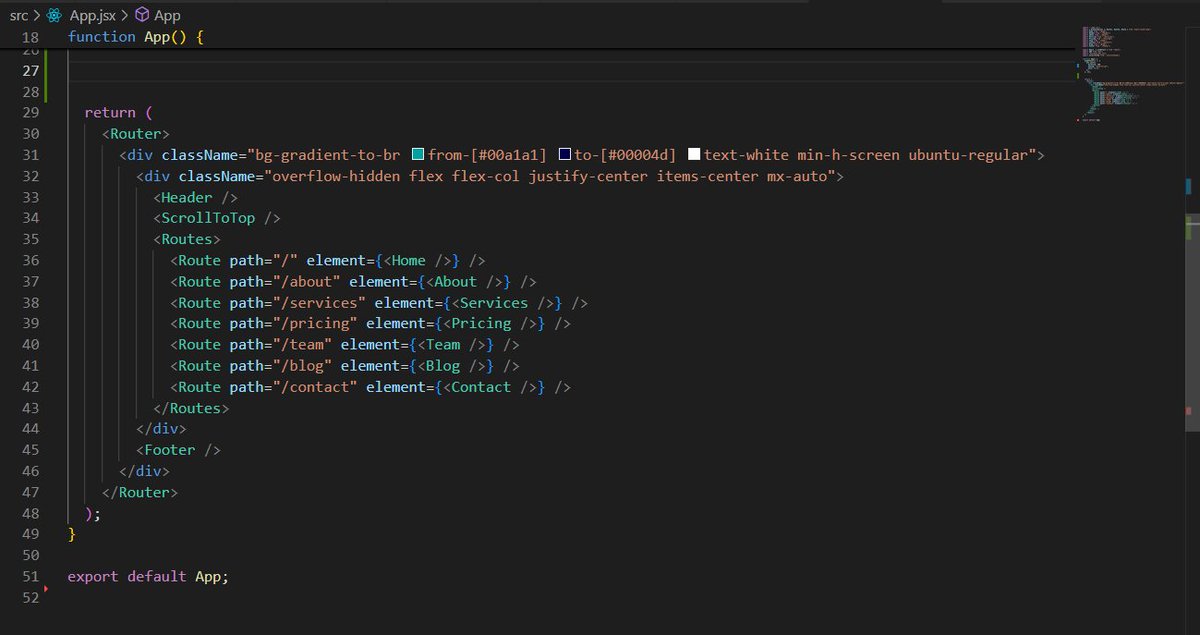Viewport: 1200px width, 635px height.
Task: Click the "/contact" path string
Action: (x=315, y=386)
